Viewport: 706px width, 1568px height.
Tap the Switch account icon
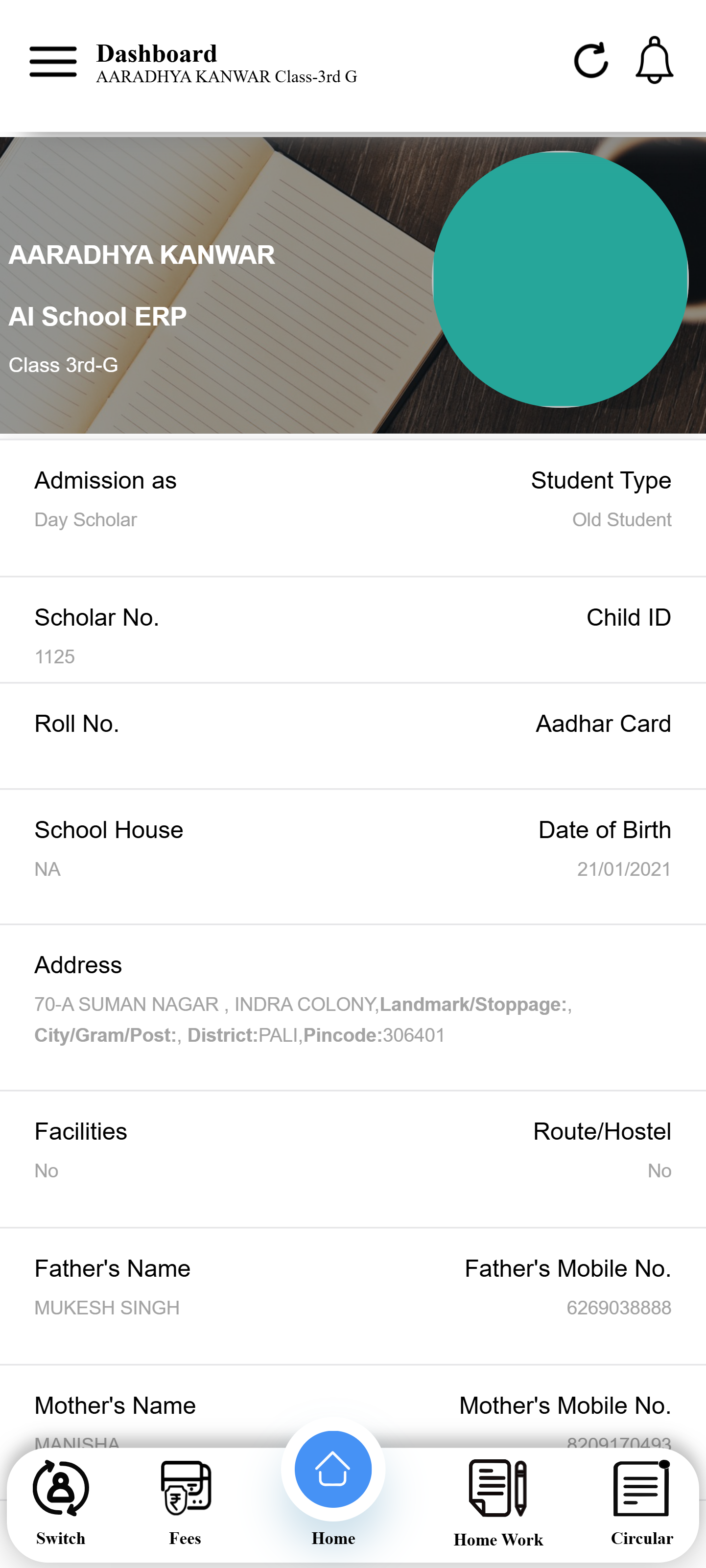(61, 1489)
